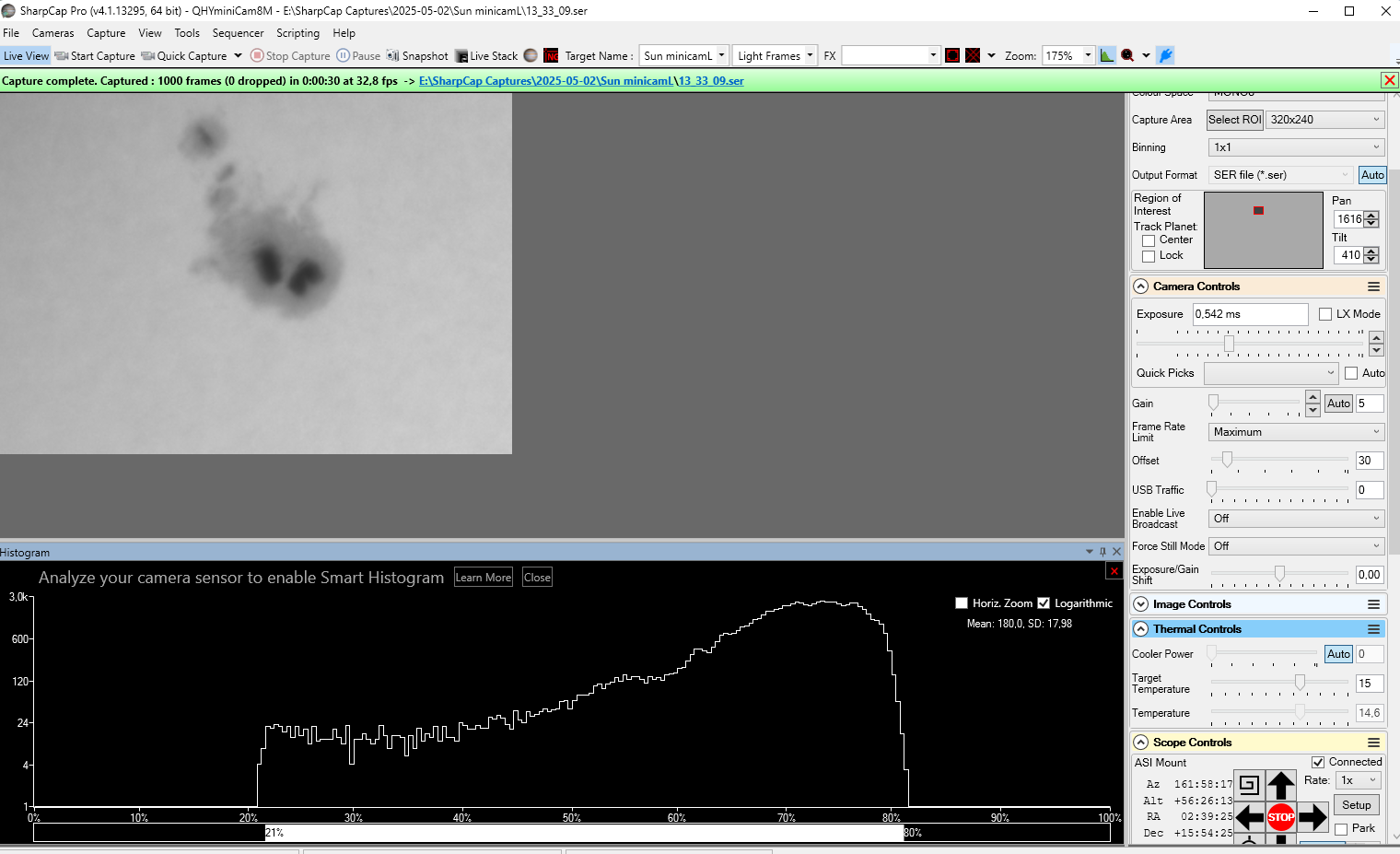
Task: Toggle the Gain Auto button
Action: pos(1338,404)
